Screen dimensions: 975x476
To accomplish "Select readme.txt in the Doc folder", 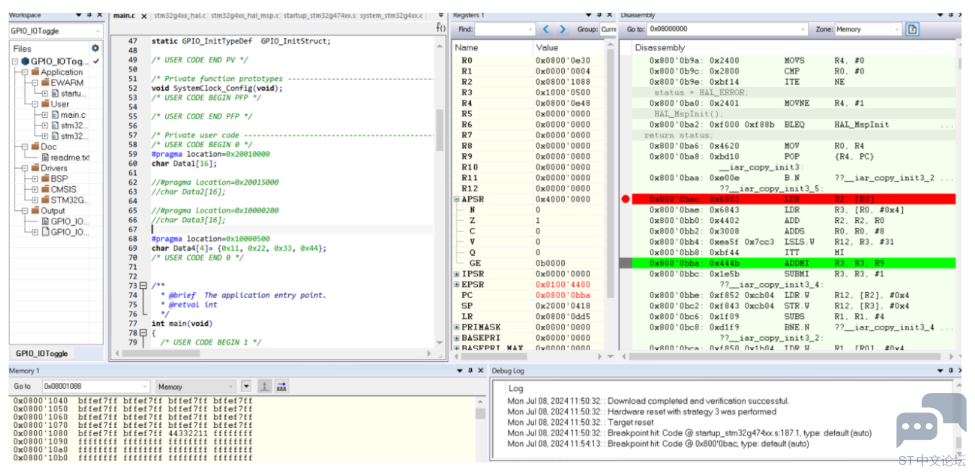I will click(65, 157).
